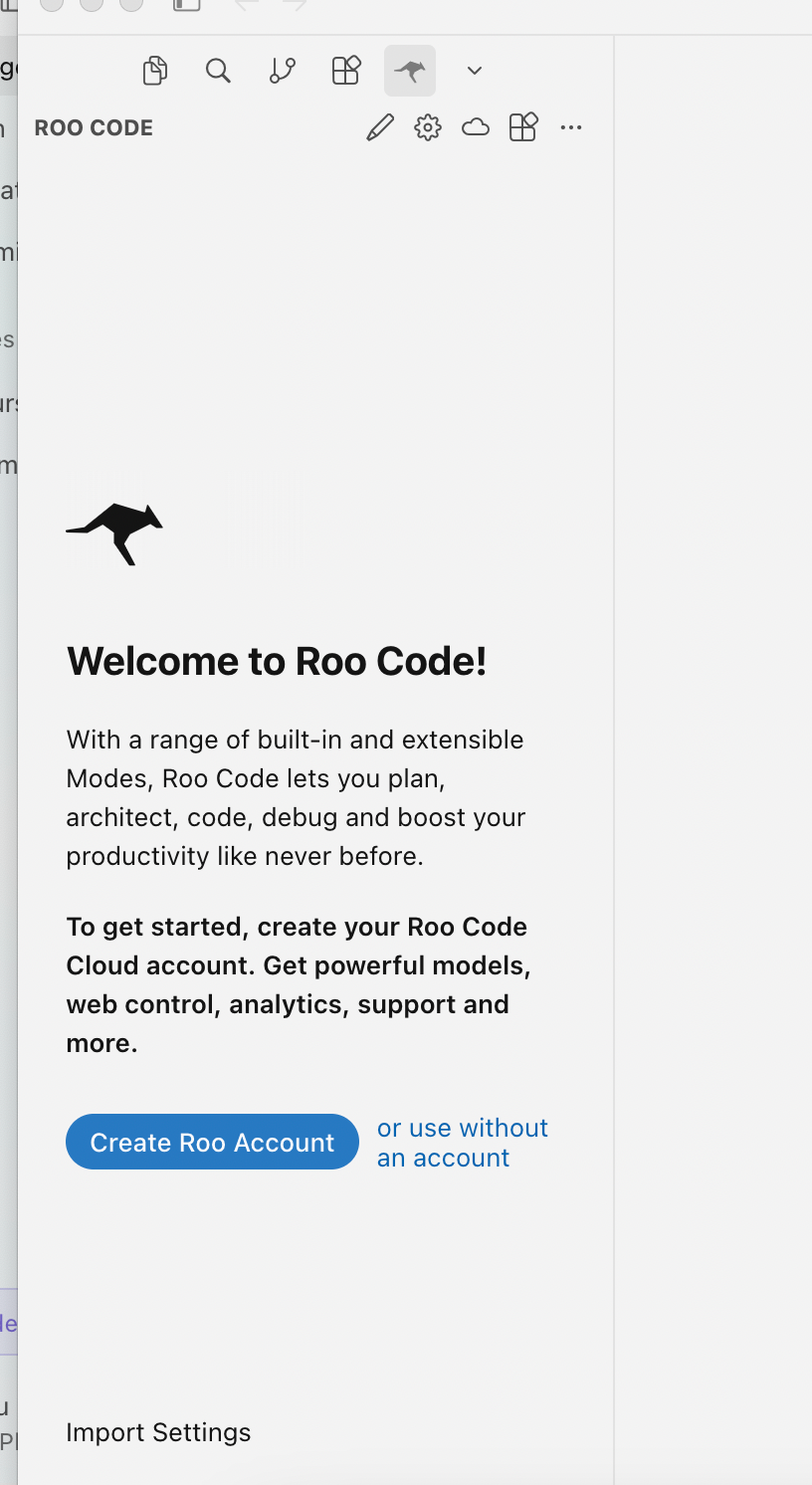
Task: Open the Source Control branch icon
Action: [283, 71]
